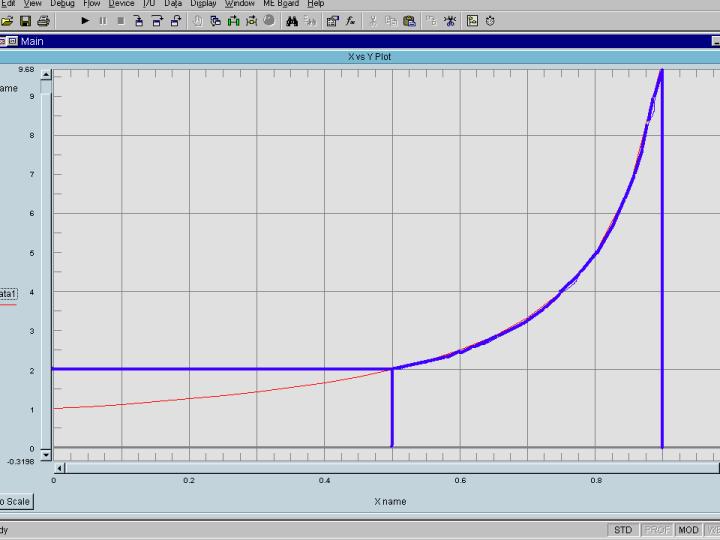This screenshot has width=720, height=540.
Task: Open the Display menu
Action: (x=203, y=4)
